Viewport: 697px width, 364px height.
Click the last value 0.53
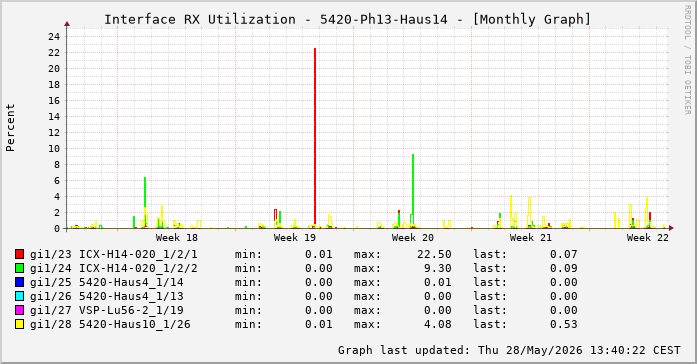click(x=564, y=324)
